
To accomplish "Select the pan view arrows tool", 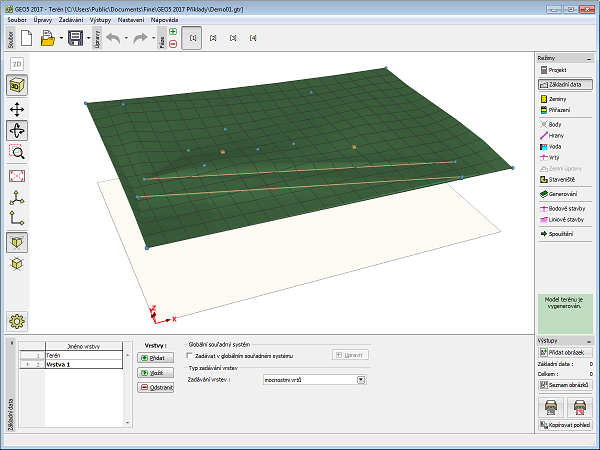I will [x=18, y=108].
